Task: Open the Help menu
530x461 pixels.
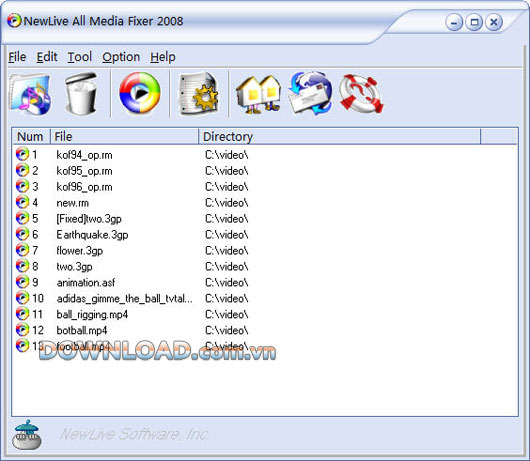Action: (x=163, y=57)
